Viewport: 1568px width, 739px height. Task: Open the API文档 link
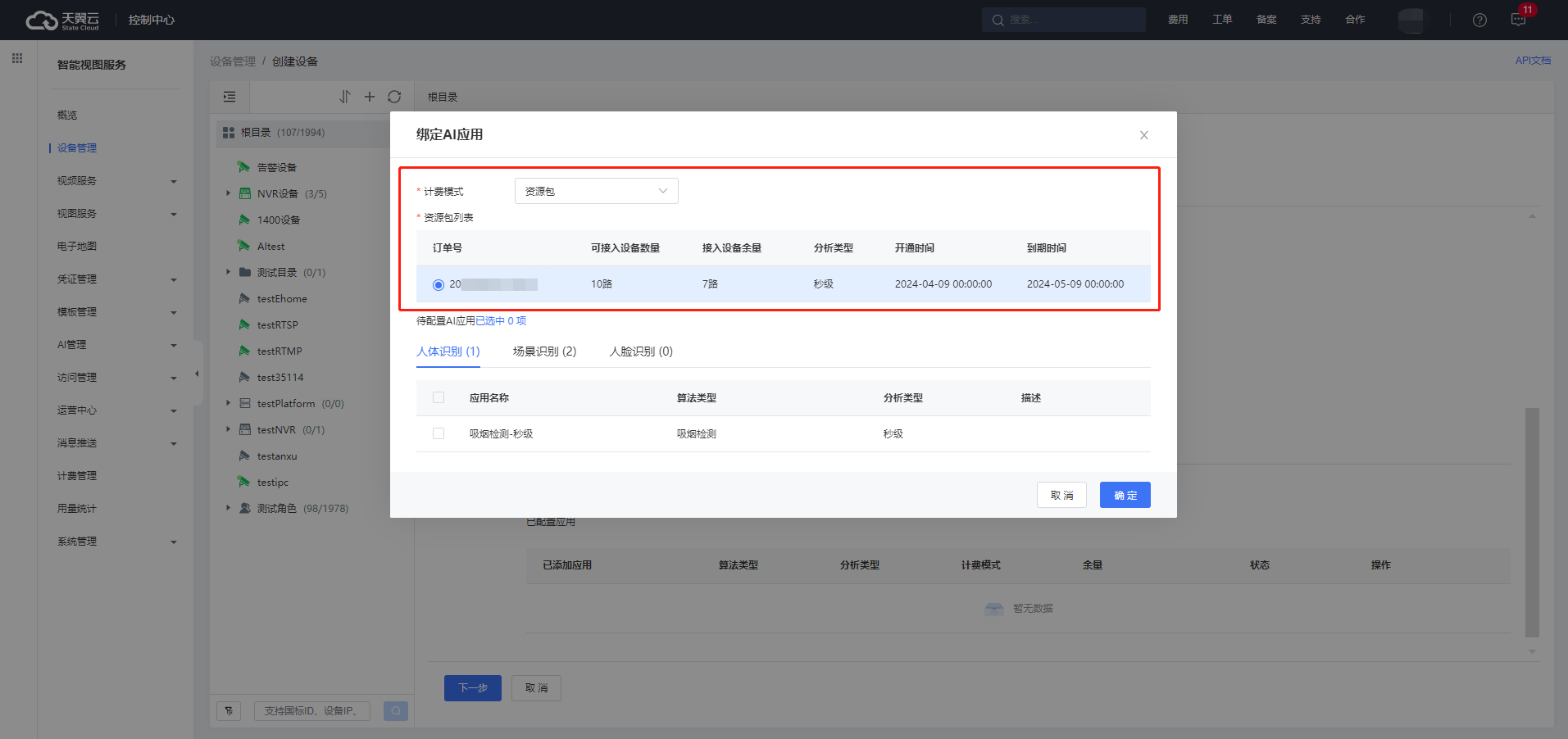pos(1533,61)
